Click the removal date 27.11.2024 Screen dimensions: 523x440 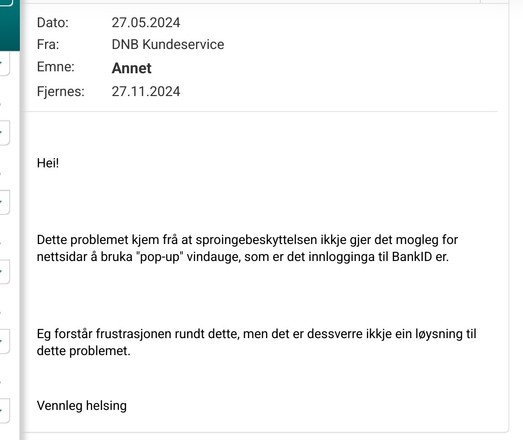[146, 91]
